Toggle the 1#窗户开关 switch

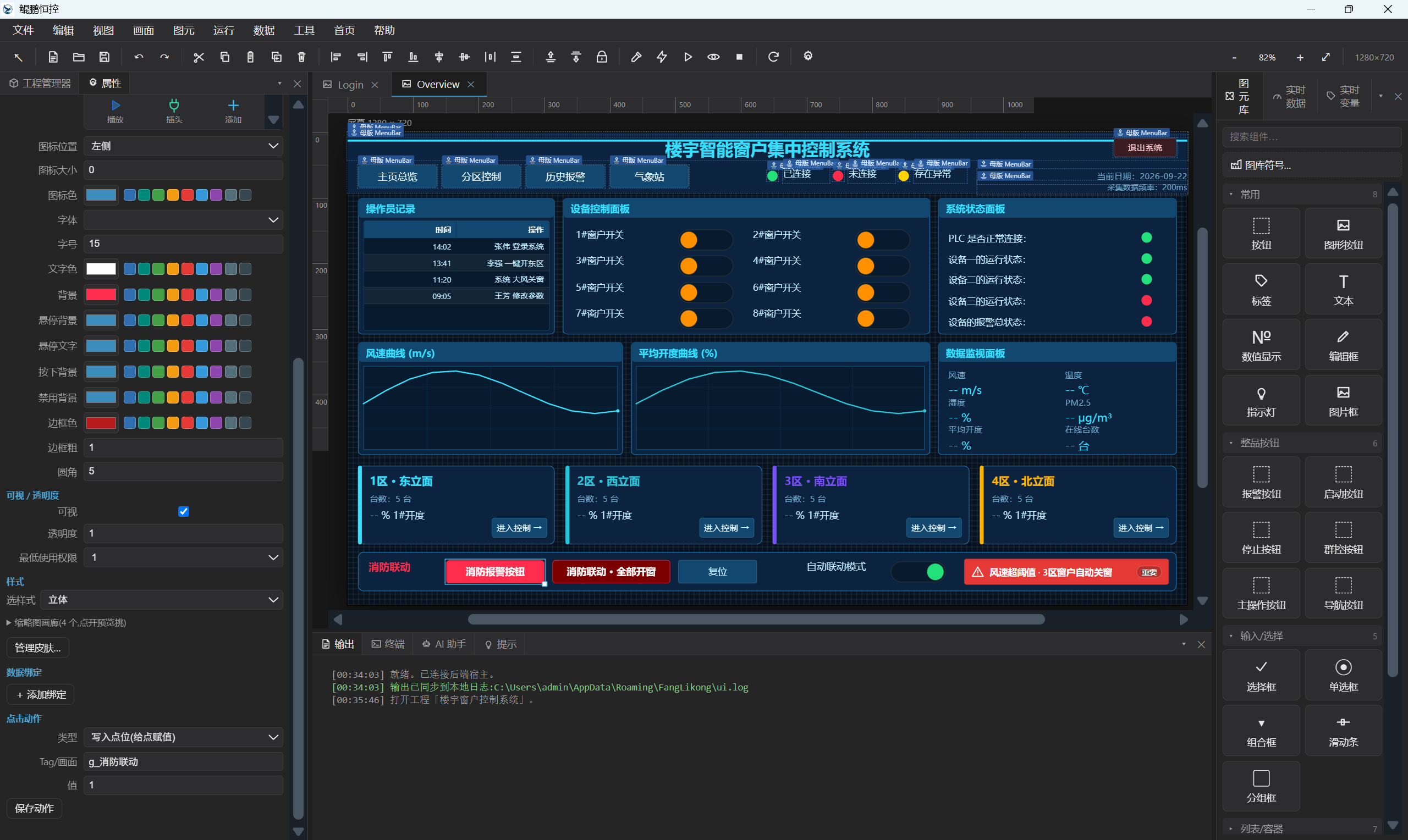click(706, 240)
